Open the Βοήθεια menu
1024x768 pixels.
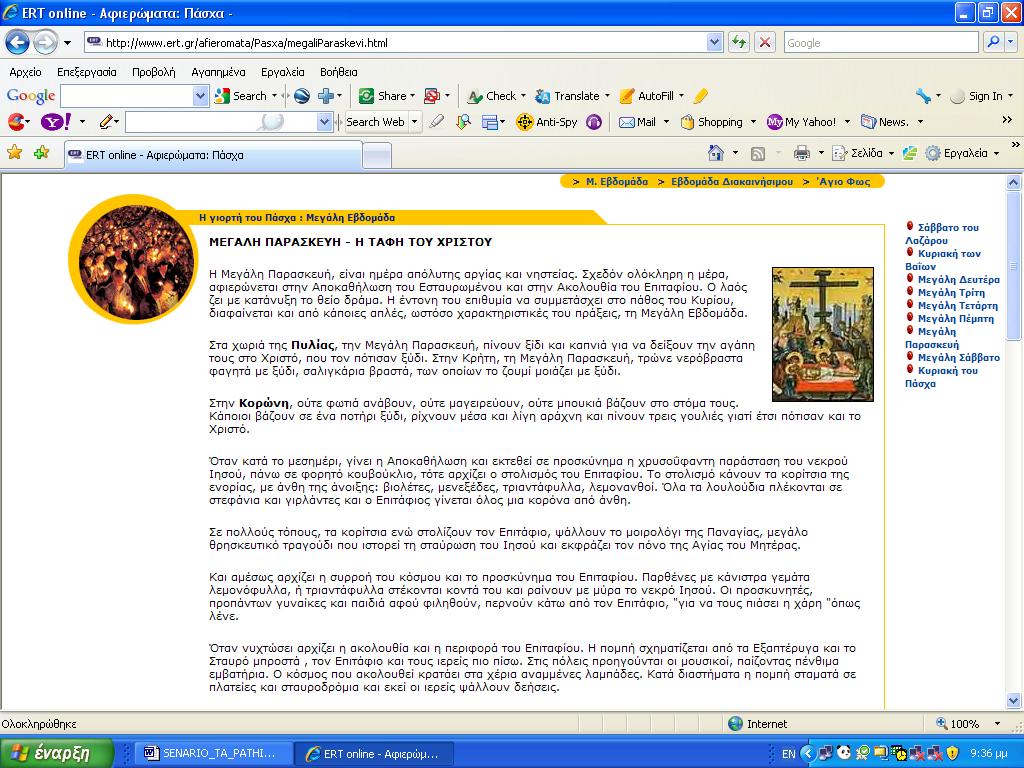tap(338, 72)
